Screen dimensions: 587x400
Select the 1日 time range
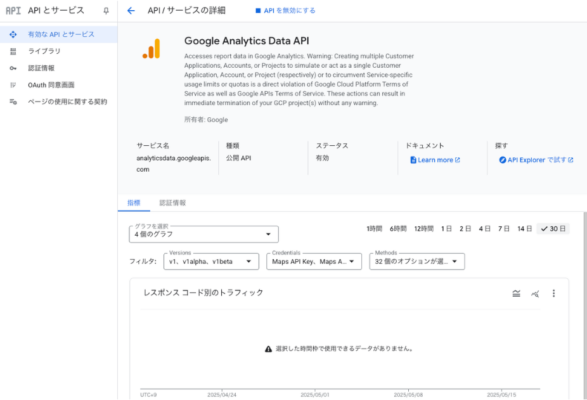coord(446,229)
